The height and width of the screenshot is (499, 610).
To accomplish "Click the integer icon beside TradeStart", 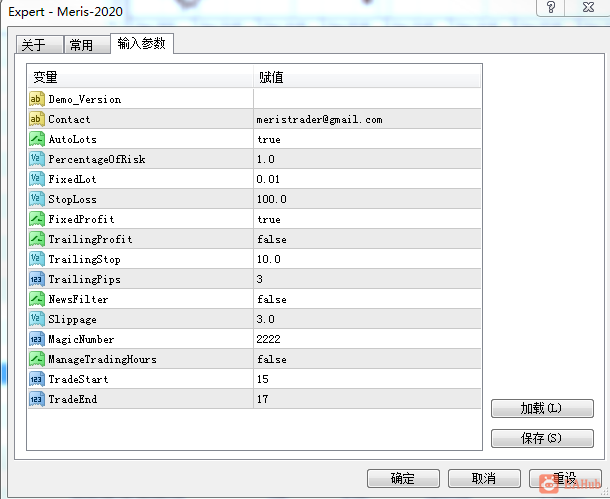I will click(x=37, y=379).
